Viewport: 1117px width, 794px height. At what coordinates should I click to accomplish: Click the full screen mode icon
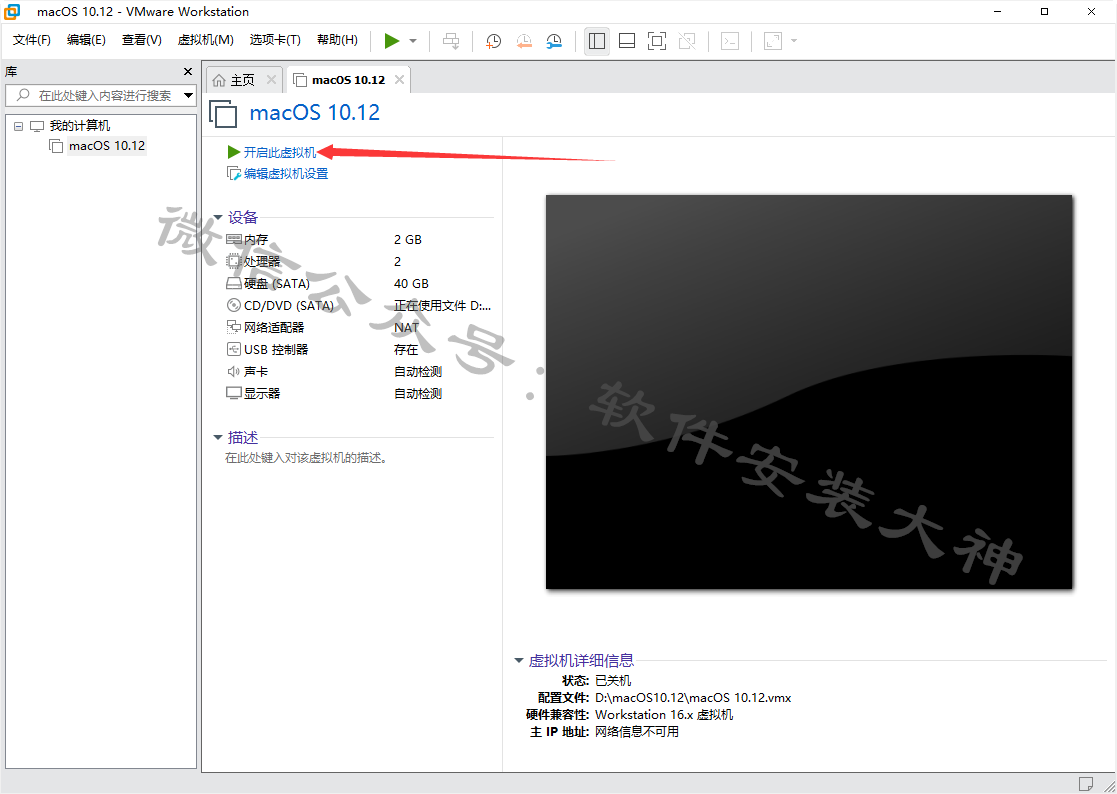pos(657,41)
